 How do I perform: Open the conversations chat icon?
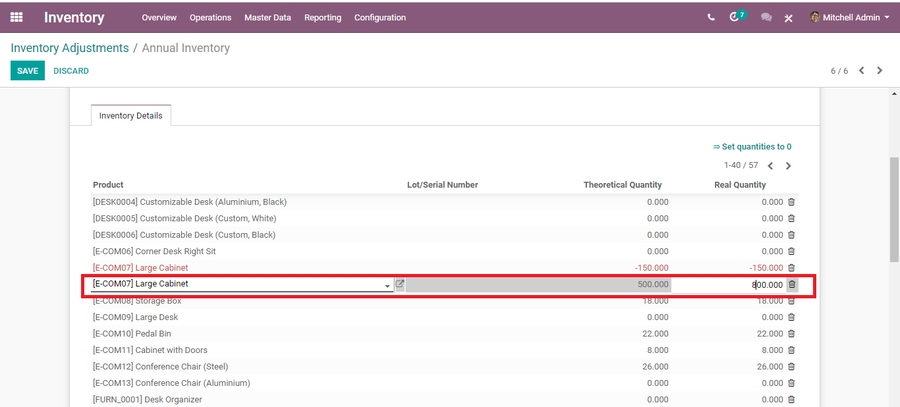766,17
